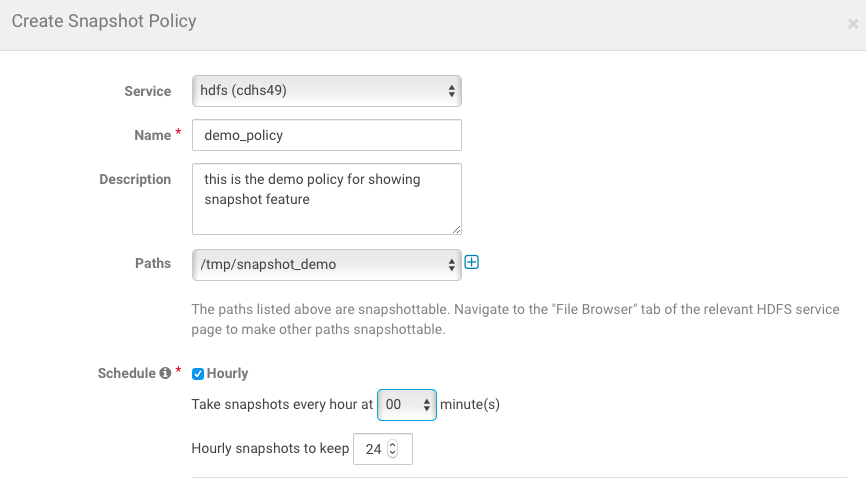Viewport: 866px width, 481px height.
Task: Click the Schedule field label
Action: click(126, 373)
